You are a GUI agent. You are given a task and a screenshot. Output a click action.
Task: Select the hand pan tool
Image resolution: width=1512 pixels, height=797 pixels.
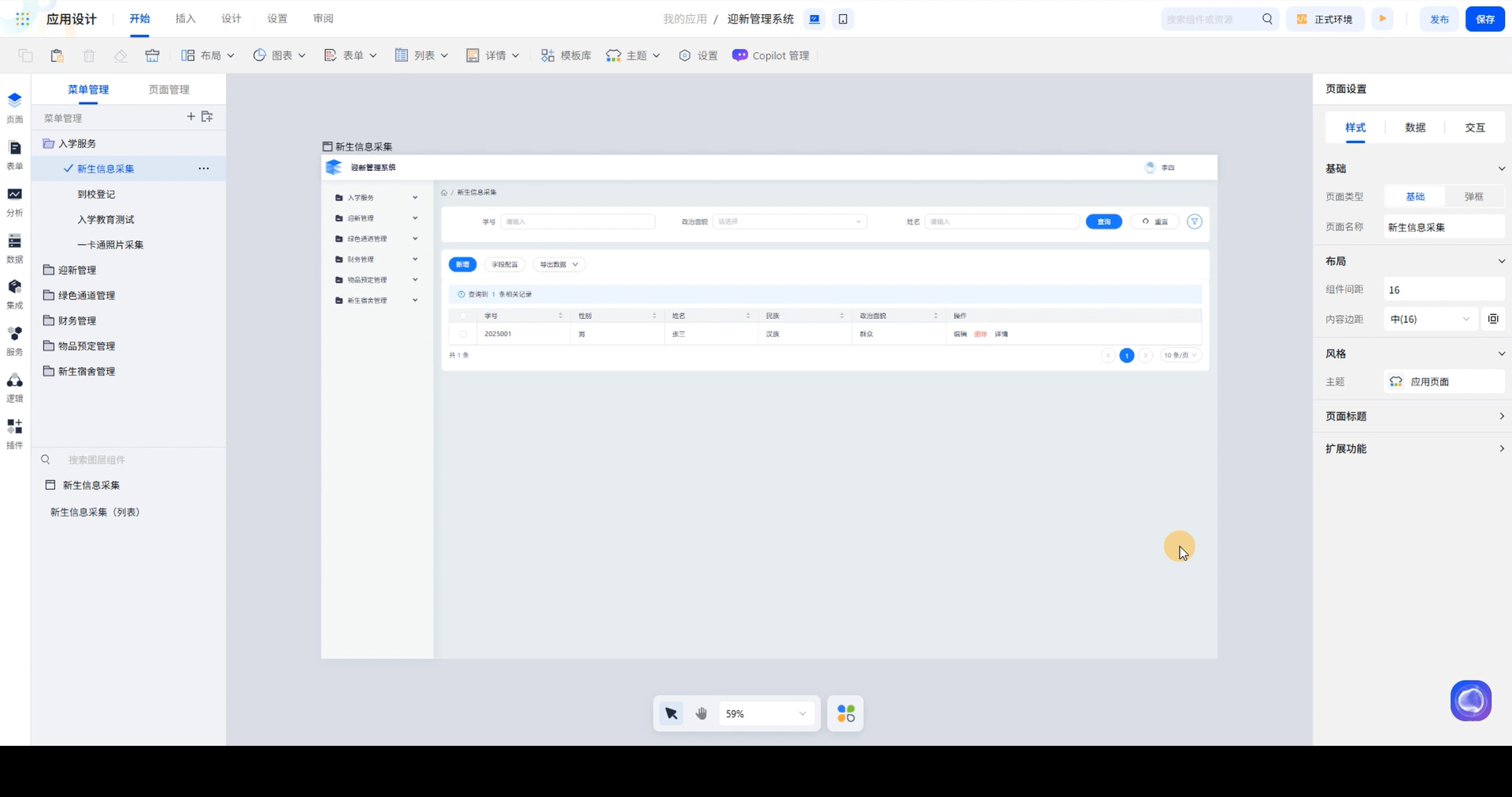click(x=702, y=714)
